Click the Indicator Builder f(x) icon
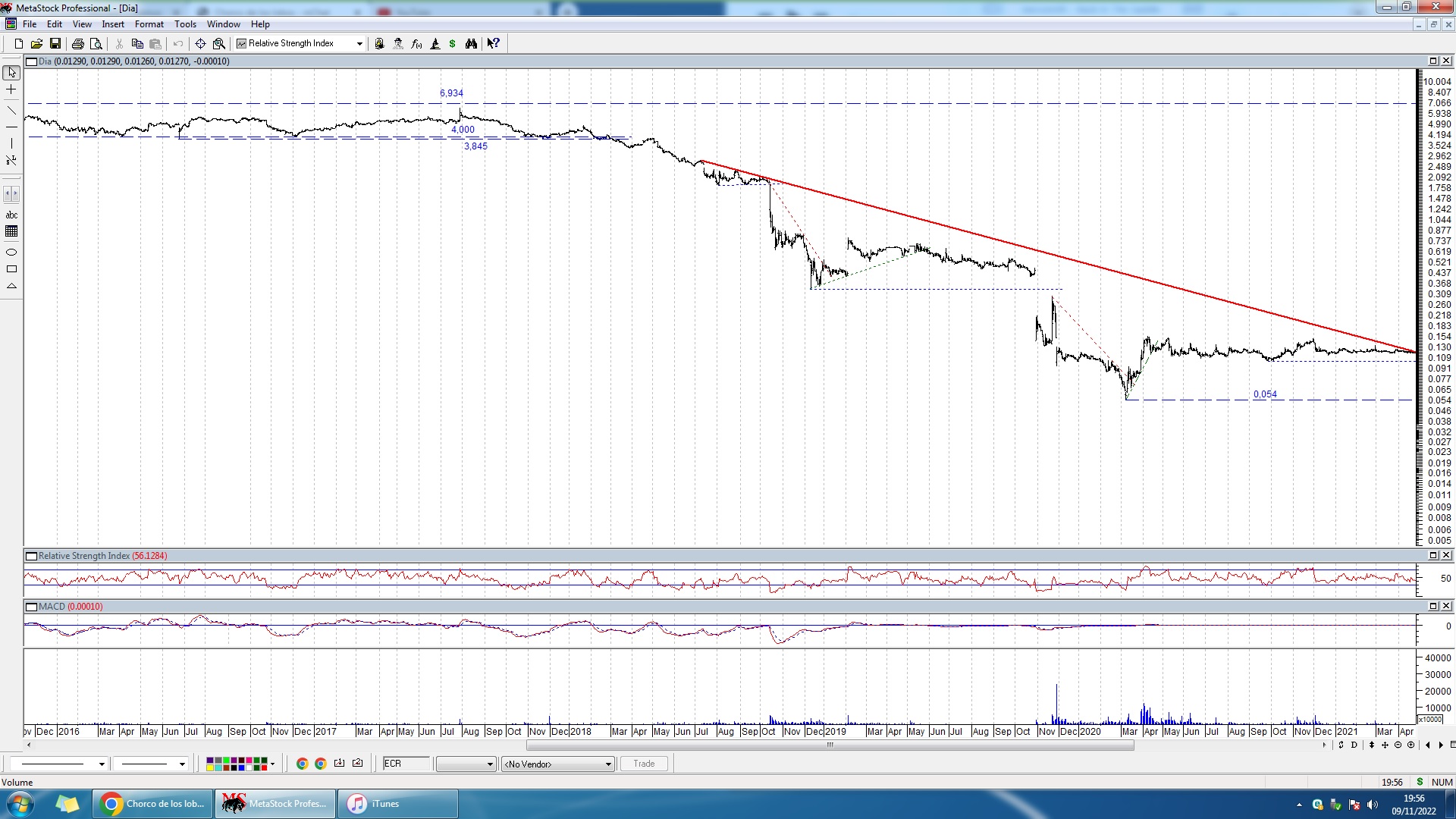This screenshot has width=1456, height=819. (416, 44)
